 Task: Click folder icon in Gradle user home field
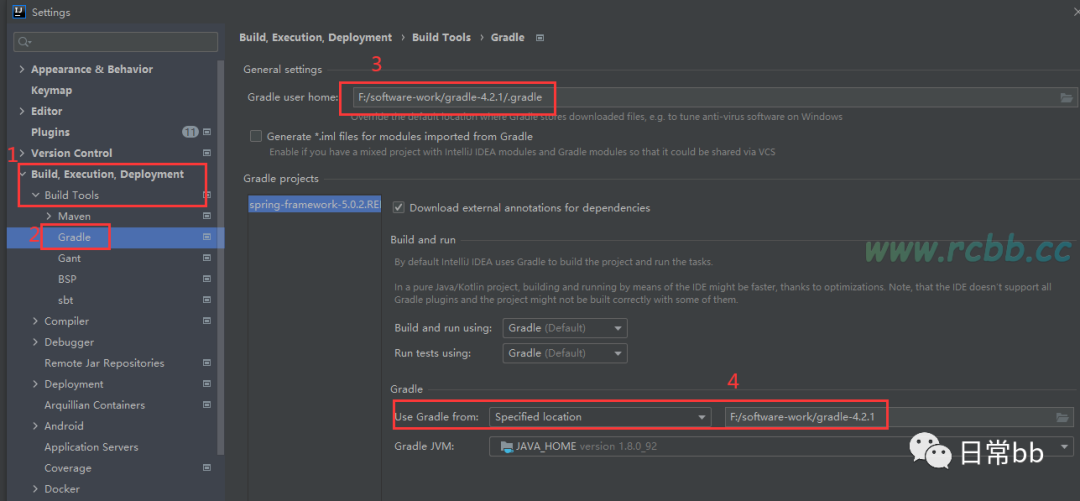click(1066, 97)
